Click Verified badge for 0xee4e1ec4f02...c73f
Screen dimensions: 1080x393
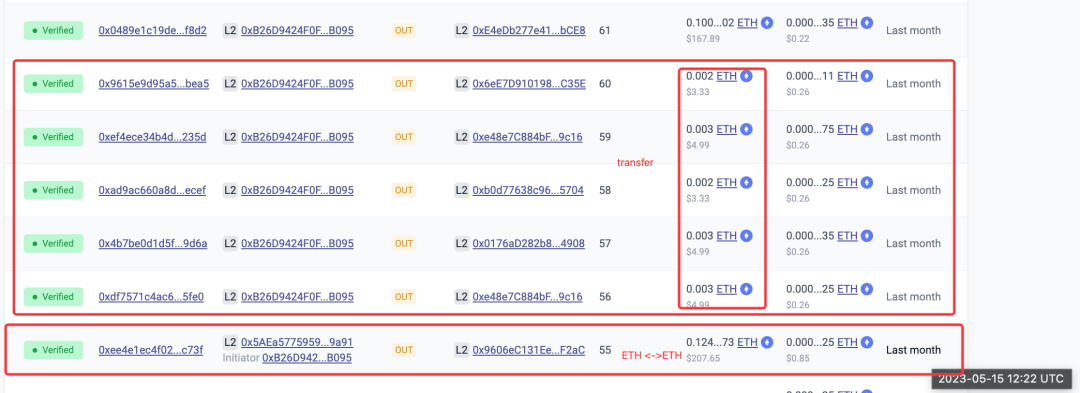(x=53, y=350)
